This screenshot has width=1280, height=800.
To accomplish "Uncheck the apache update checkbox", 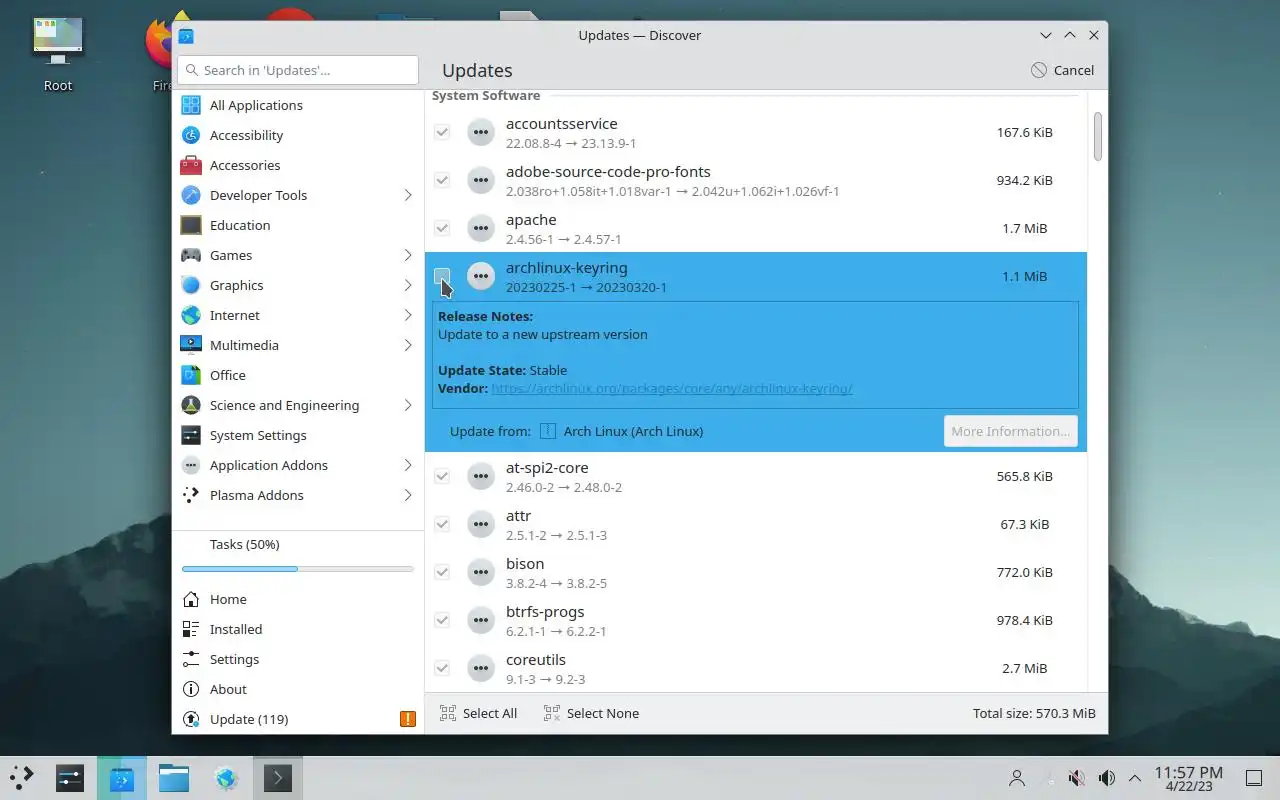I will [x=442, y=228].
